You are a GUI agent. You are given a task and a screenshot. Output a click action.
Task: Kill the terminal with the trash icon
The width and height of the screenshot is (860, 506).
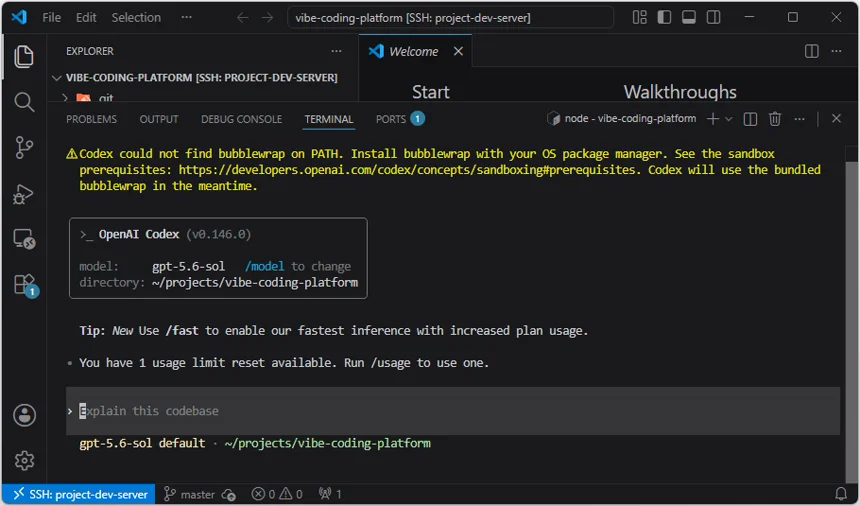click(774, 119)
